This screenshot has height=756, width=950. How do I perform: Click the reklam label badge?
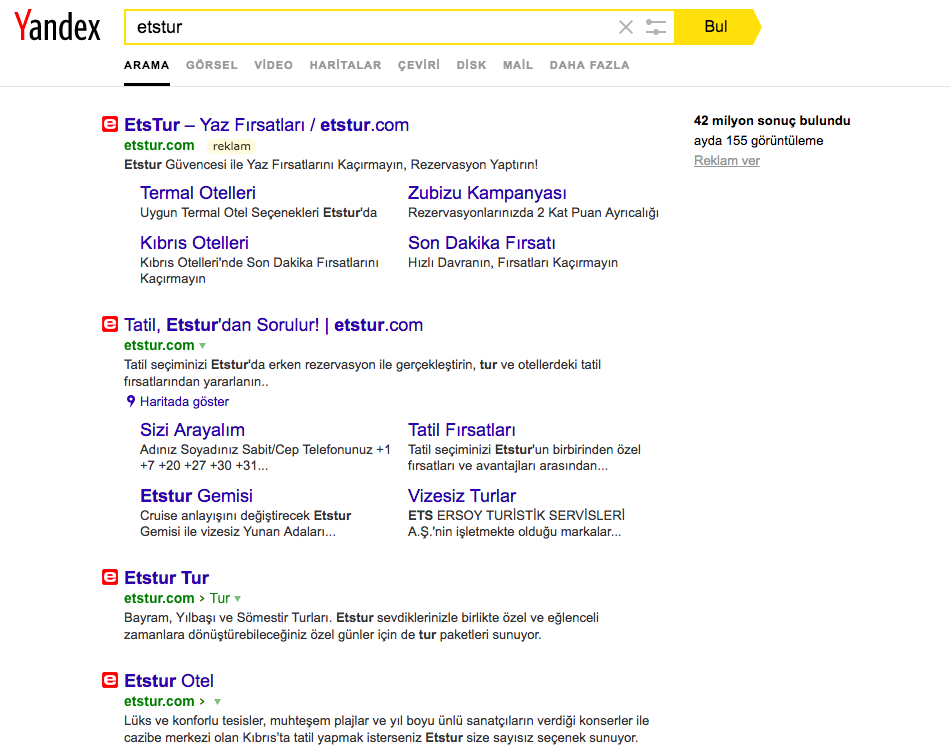[231, 146]
